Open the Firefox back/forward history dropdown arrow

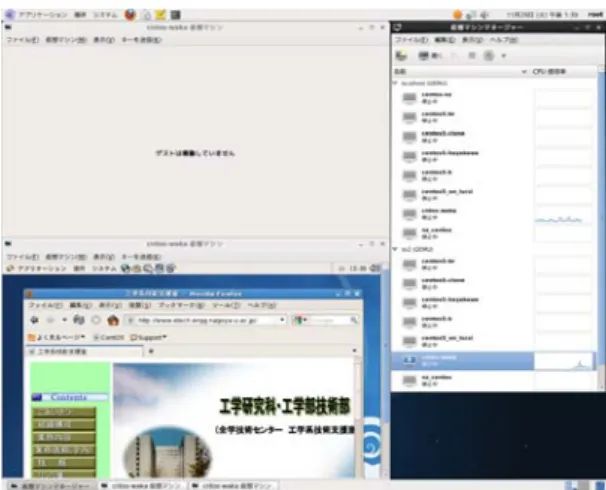coord(65,320)
